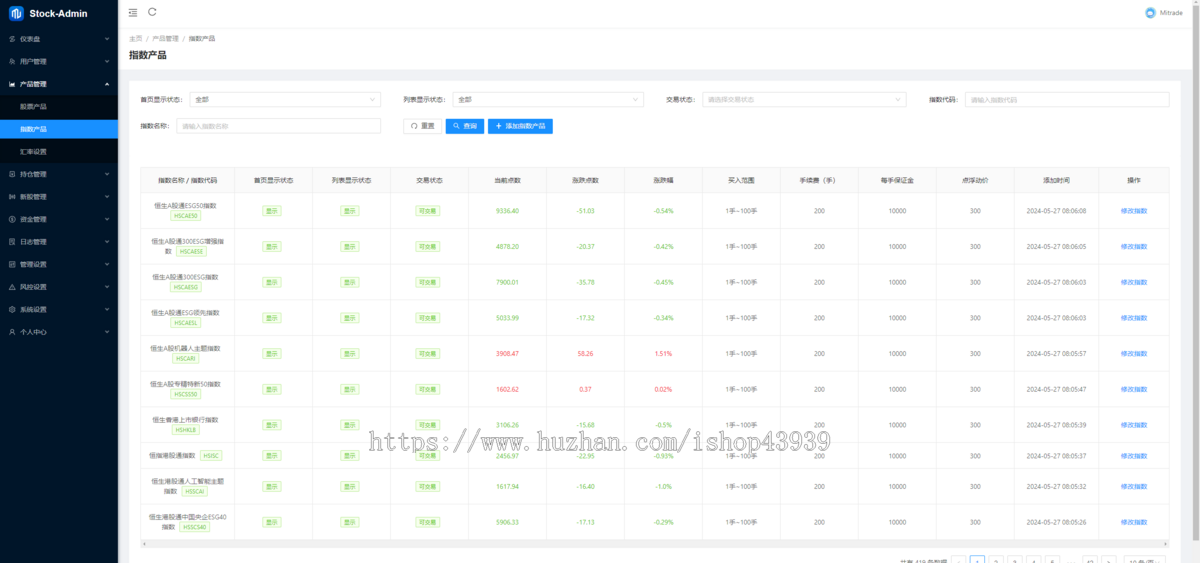1200x563 pixels.
Task: Click 修改指数 for HSHKLB row
Action: click(1134, 425)
